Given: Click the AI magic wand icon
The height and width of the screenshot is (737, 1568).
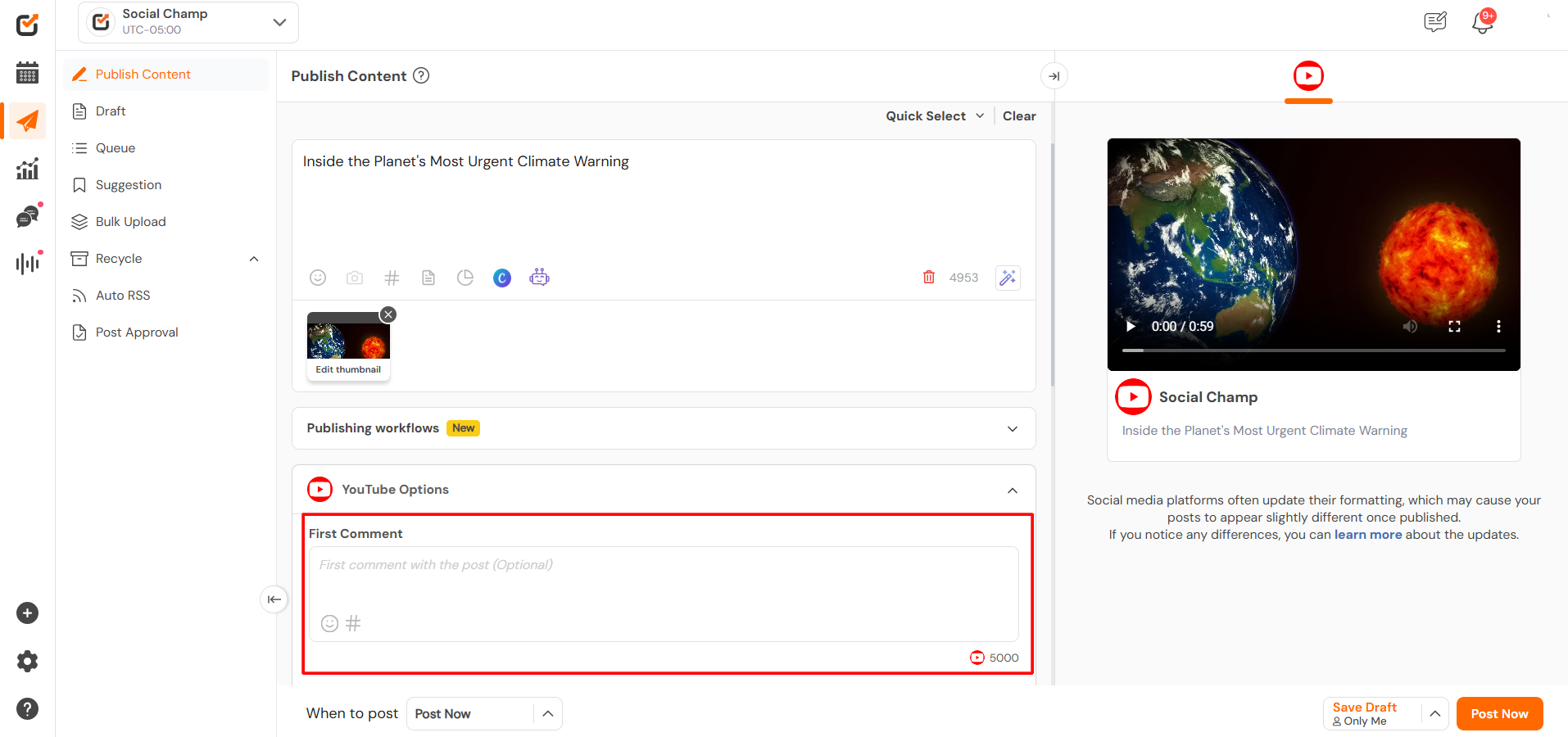Looking at the screenshot, I should 1008,278.
